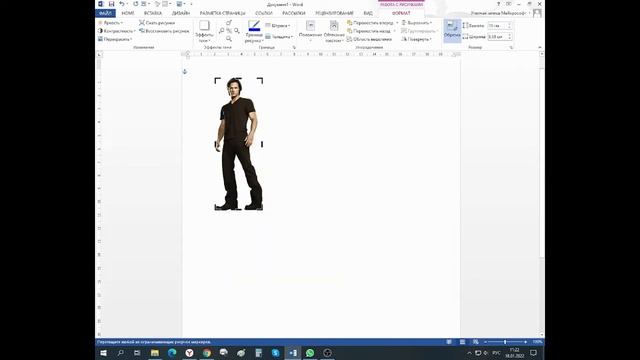Open the Контрастность (Contrast) dropdown

[117, 31]
